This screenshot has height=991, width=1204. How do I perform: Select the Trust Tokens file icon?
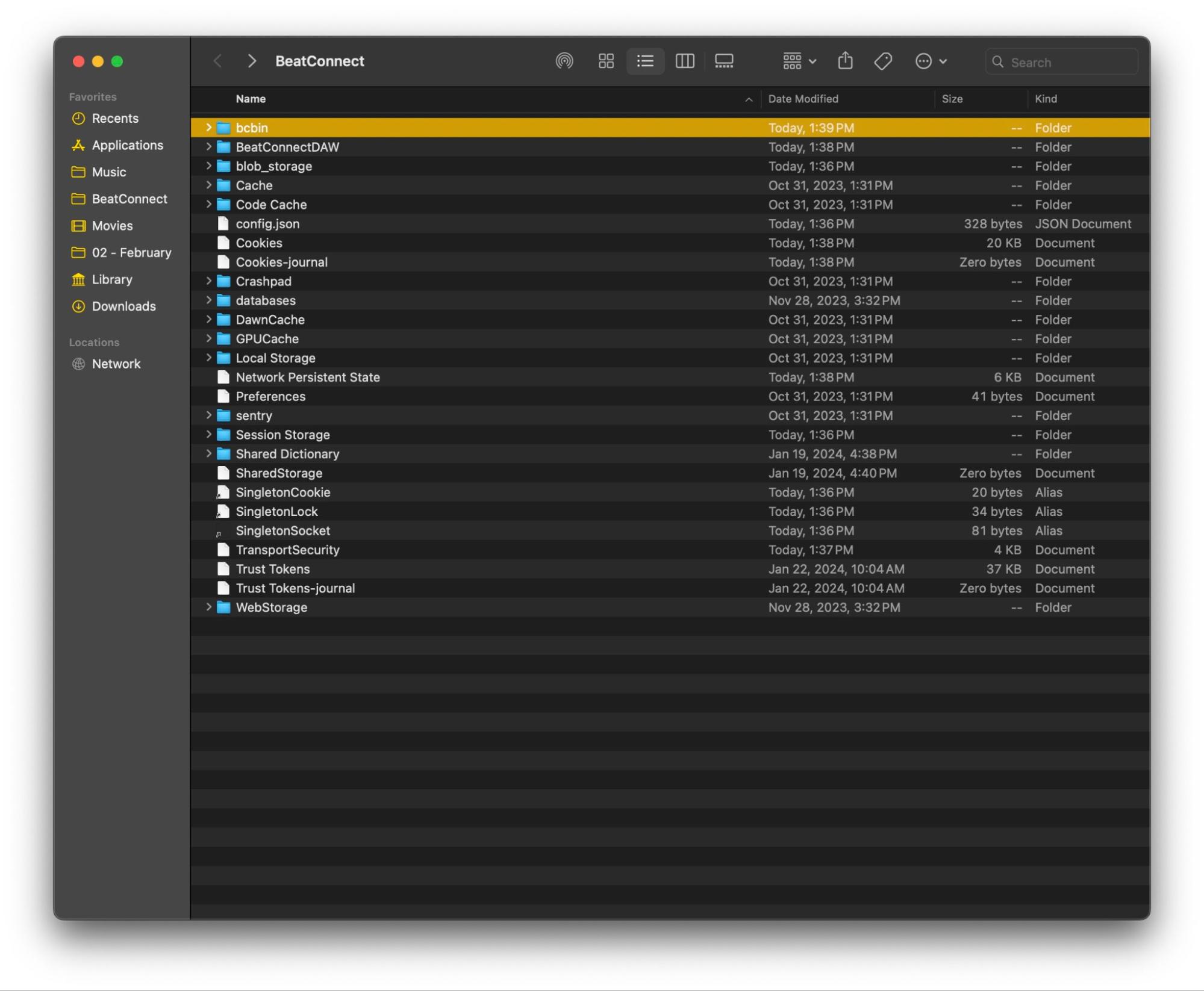pos(223,570)
